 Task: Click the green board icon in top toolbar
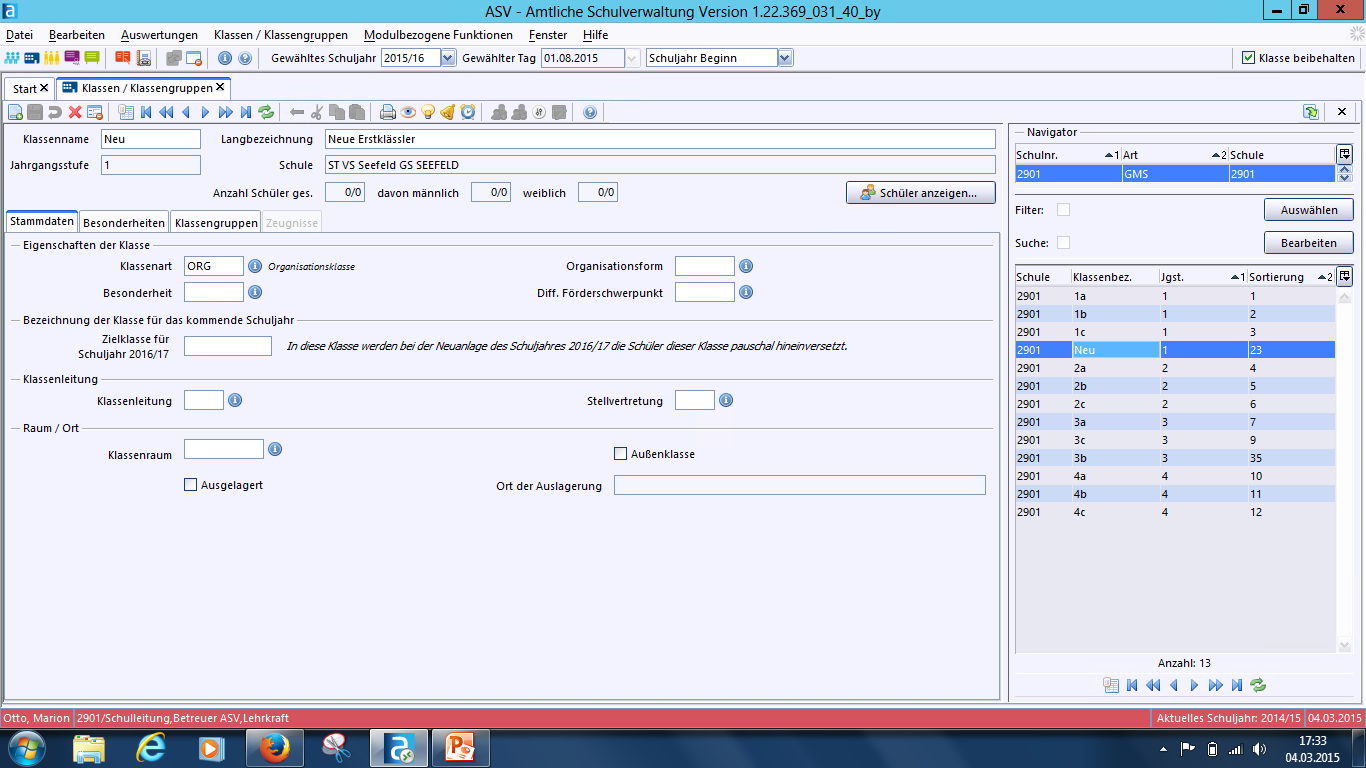pyautogui.click(x=92, y=58)
